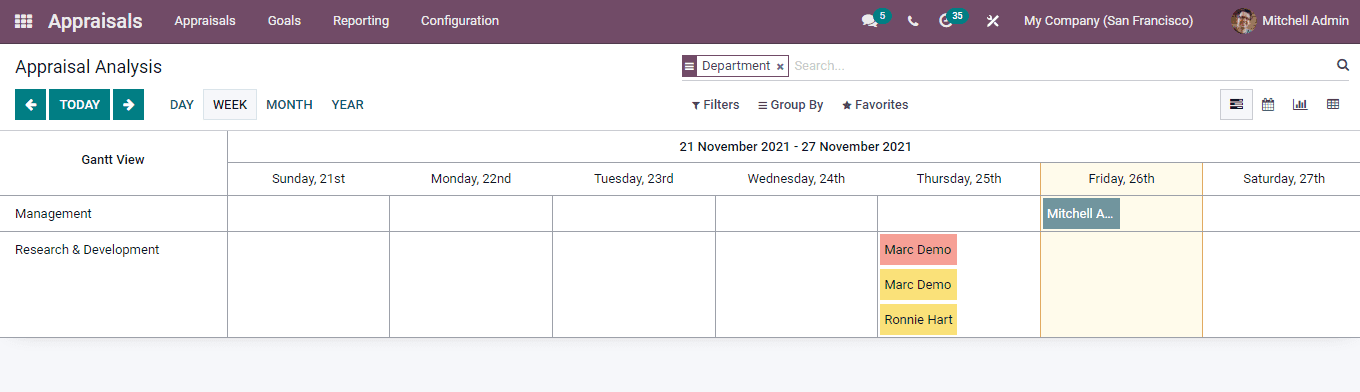Switch to graph view icon
The height and width of the screenshot is (392, 1360).
click(1300, 104)
